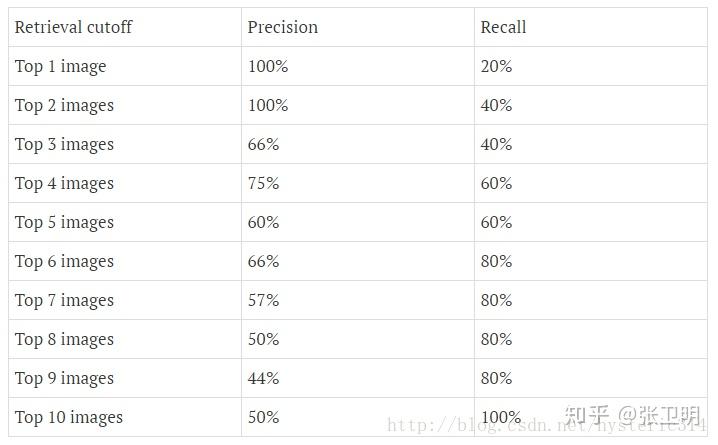Click the Retrieval cutoff header cell
Image resolution: width=718 pixels, height=445 pixels.
pyautogui.click(x=73, y=28)
